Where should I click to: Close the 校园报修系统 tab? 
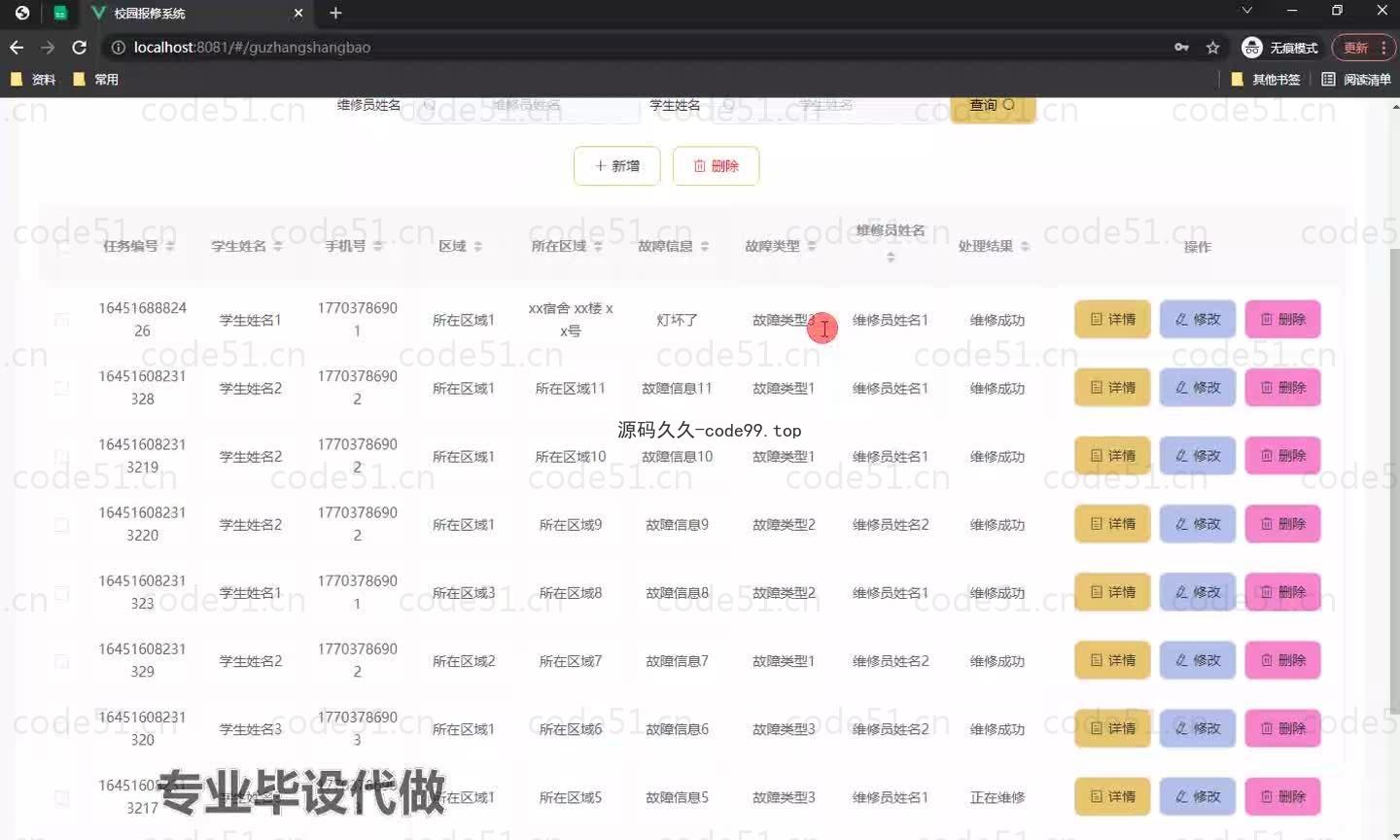[298, 13]
